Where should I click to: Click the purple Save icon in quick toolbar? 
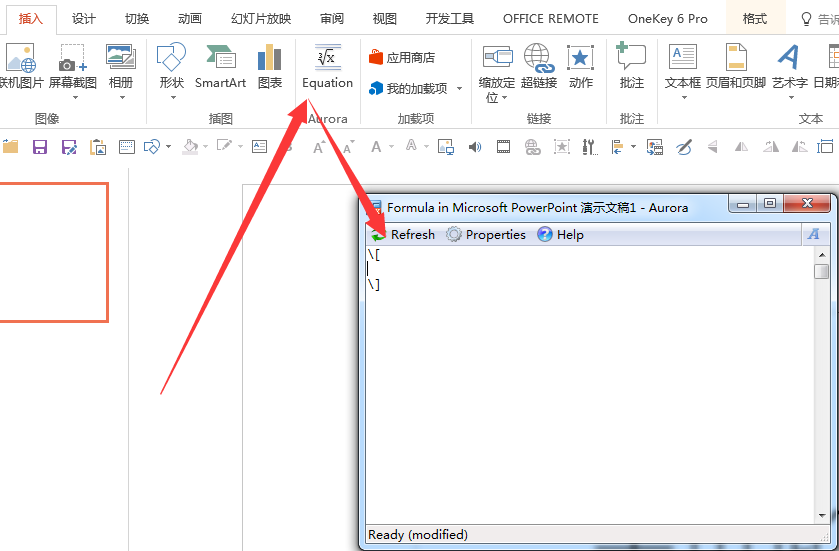pyautogui.click(x=40, y=147)
